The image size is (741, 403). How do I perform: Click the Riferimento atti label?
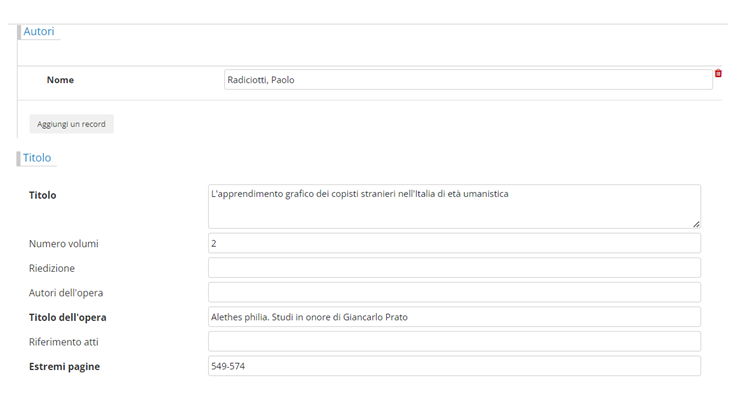64,342
